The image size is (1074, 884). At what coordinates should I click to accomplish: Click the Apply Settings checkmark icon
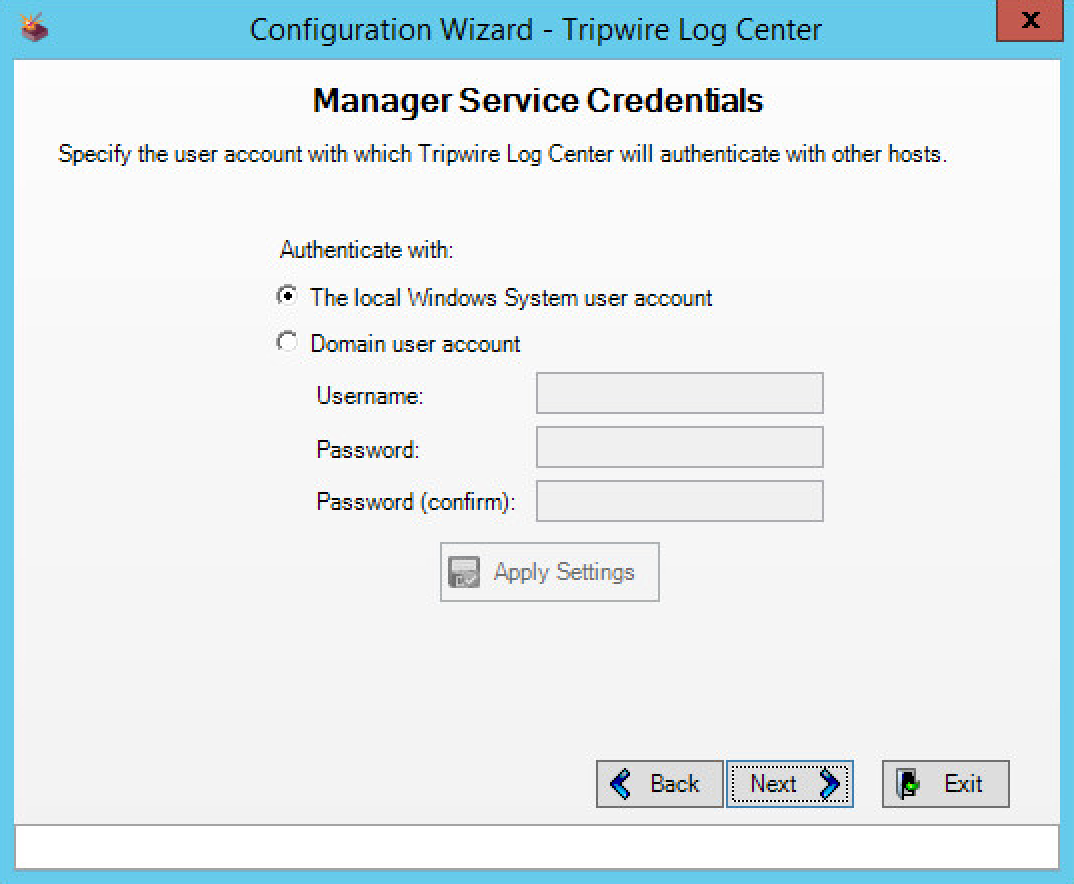point(464,573)
